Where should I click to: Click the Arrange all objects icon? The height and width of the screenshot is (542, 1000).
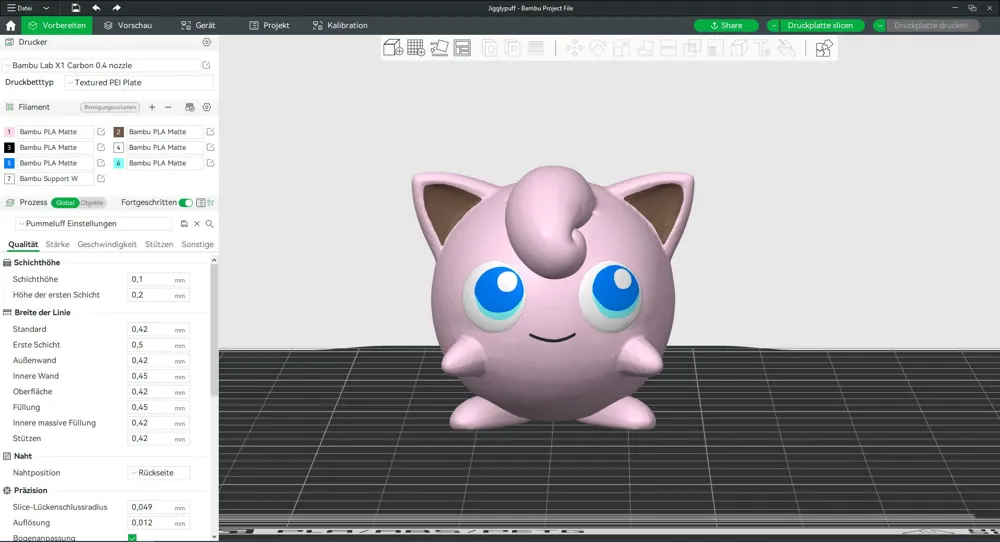[462, 48]
